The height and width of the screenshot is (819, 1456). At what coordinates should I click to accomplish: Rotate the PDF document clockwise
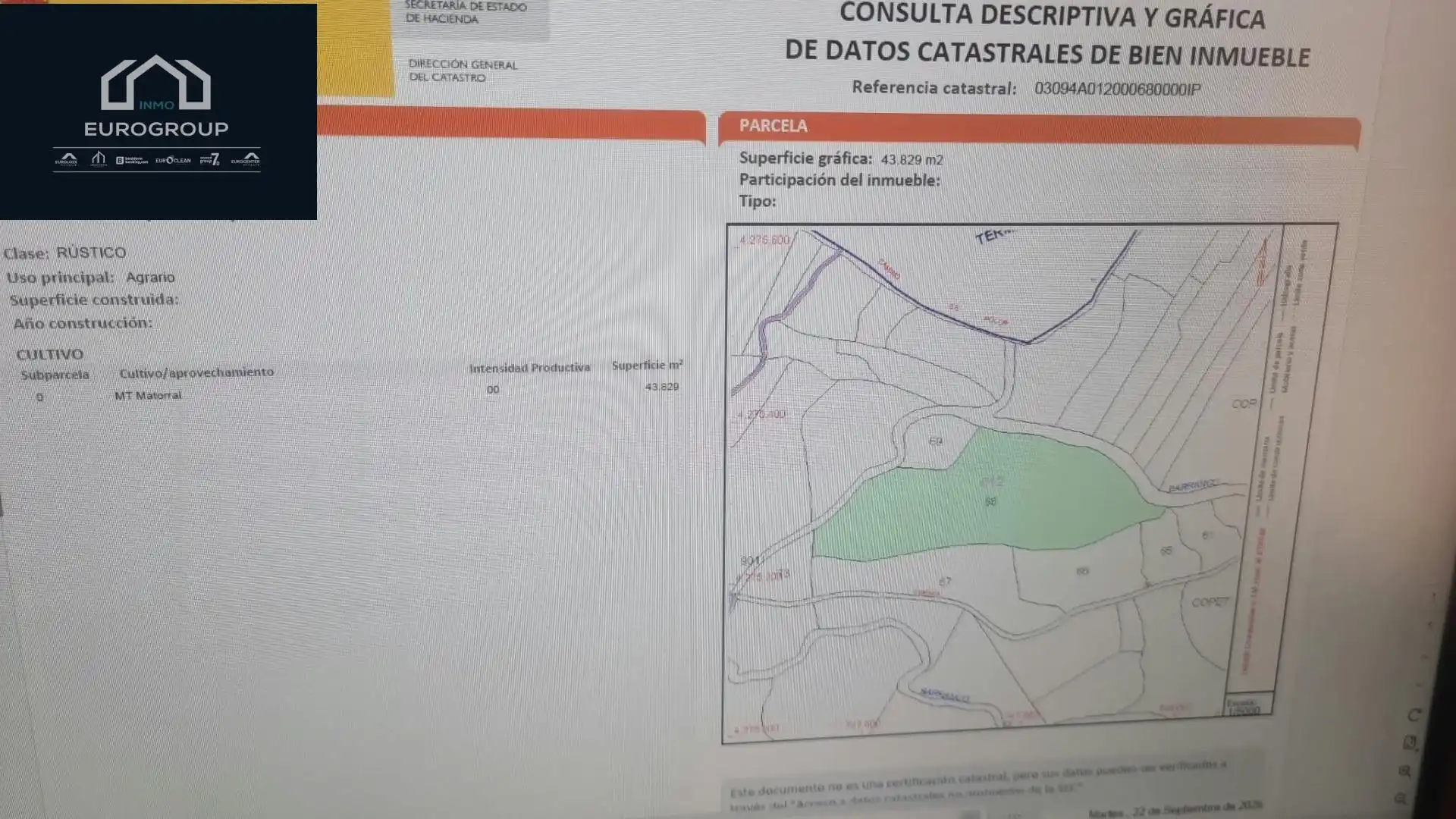point(1414,715)
